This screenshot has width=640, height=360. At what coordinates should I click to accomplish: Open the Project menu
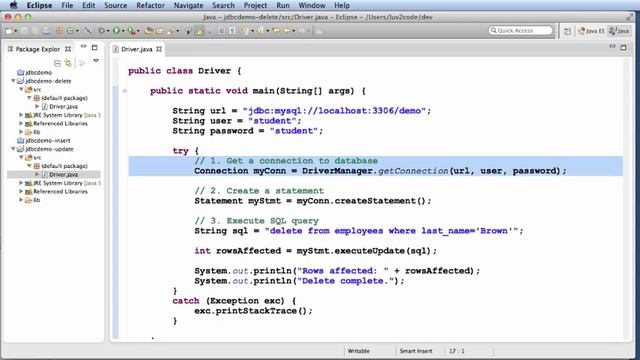coord(255,5)
